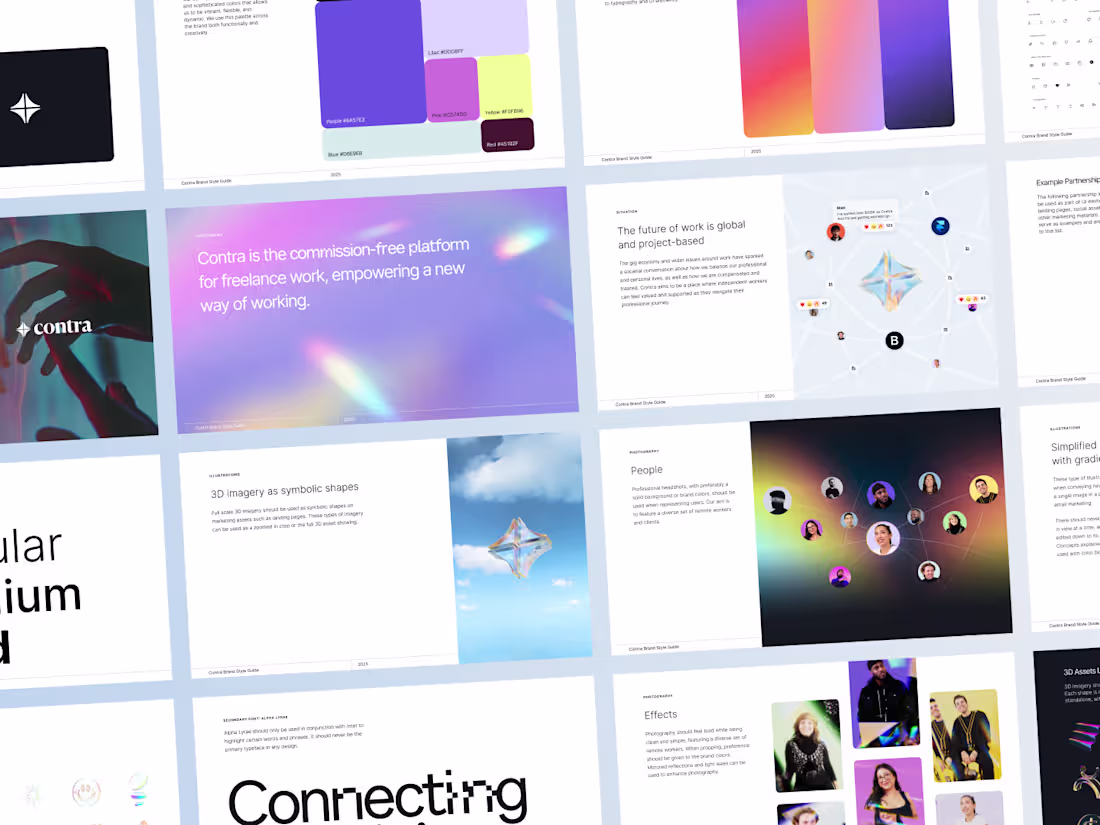Viewport: 1100px width, 825px height.
Task: Pick the Pink color swatch
Action: (x=452, y=89)
